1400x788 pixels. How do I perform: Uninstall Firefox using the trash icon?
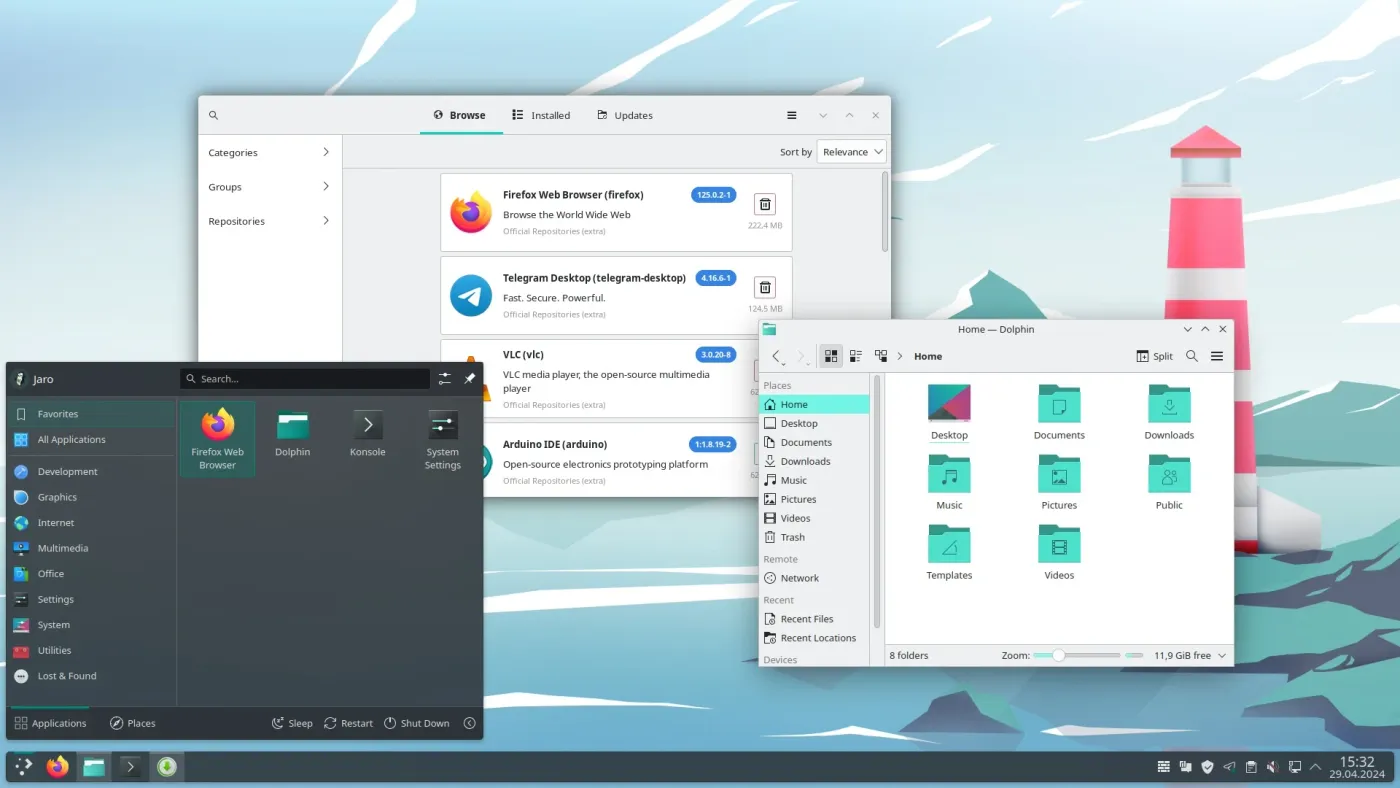pyautogui.click(x=764, y=204)
